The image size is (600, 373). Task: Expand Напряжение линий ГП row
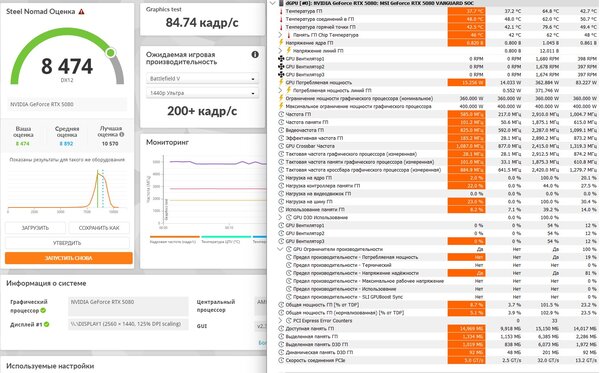pos(280,50)
